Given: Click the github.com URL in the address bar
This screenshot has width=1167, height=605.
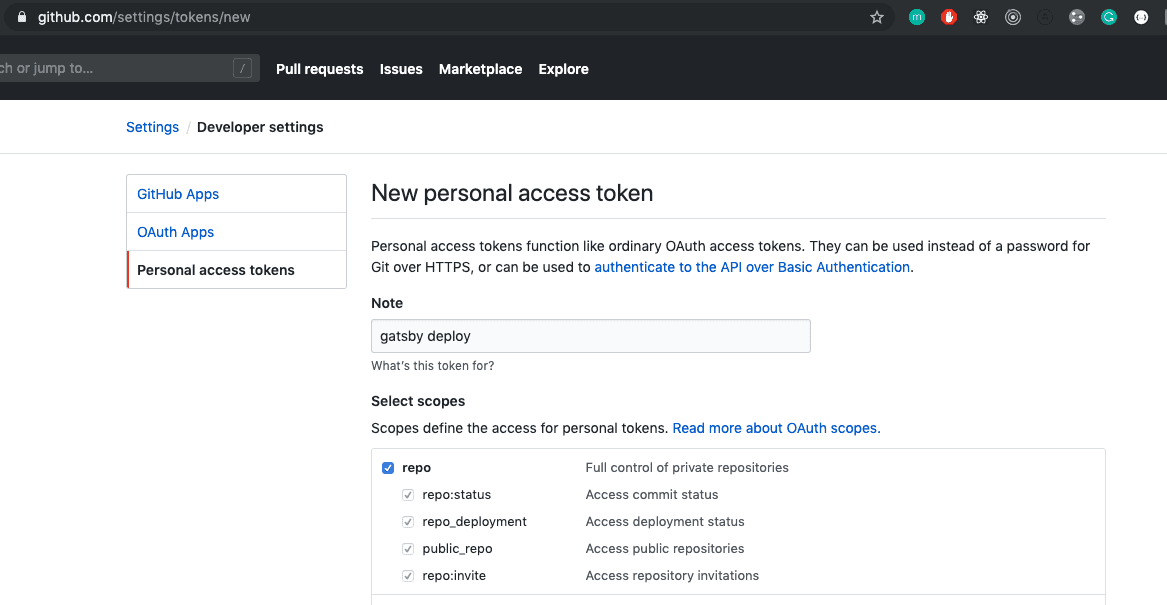Looking at the screenshot, I should [x=144, y=17].
